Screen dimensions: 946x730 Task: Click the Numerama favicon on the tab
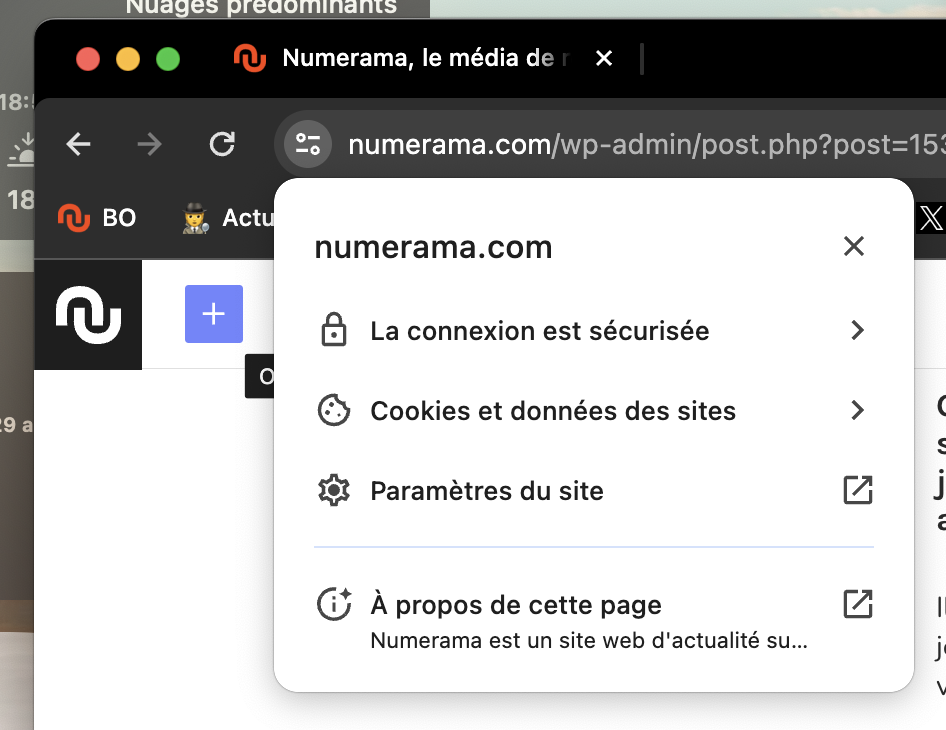click(250, 59)
